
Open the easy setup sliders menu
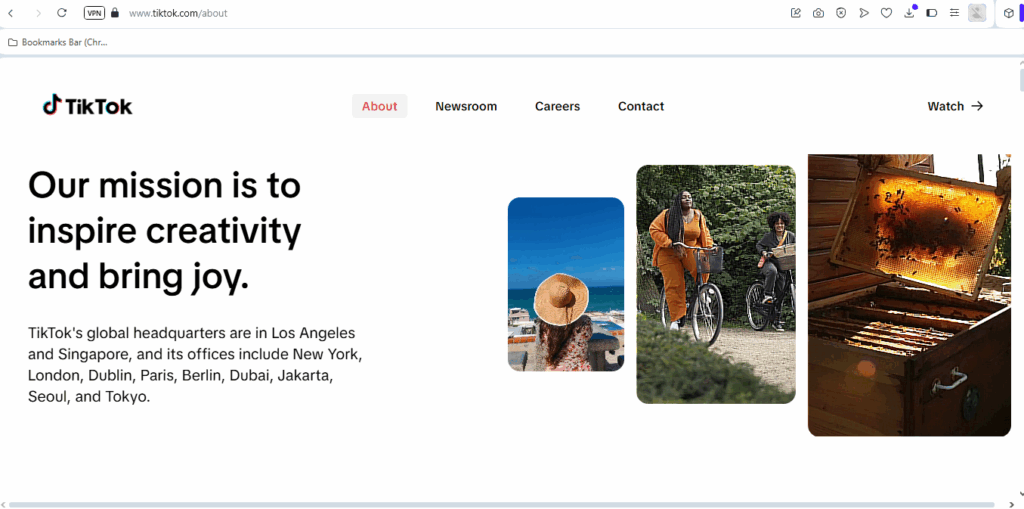point(954,13)
